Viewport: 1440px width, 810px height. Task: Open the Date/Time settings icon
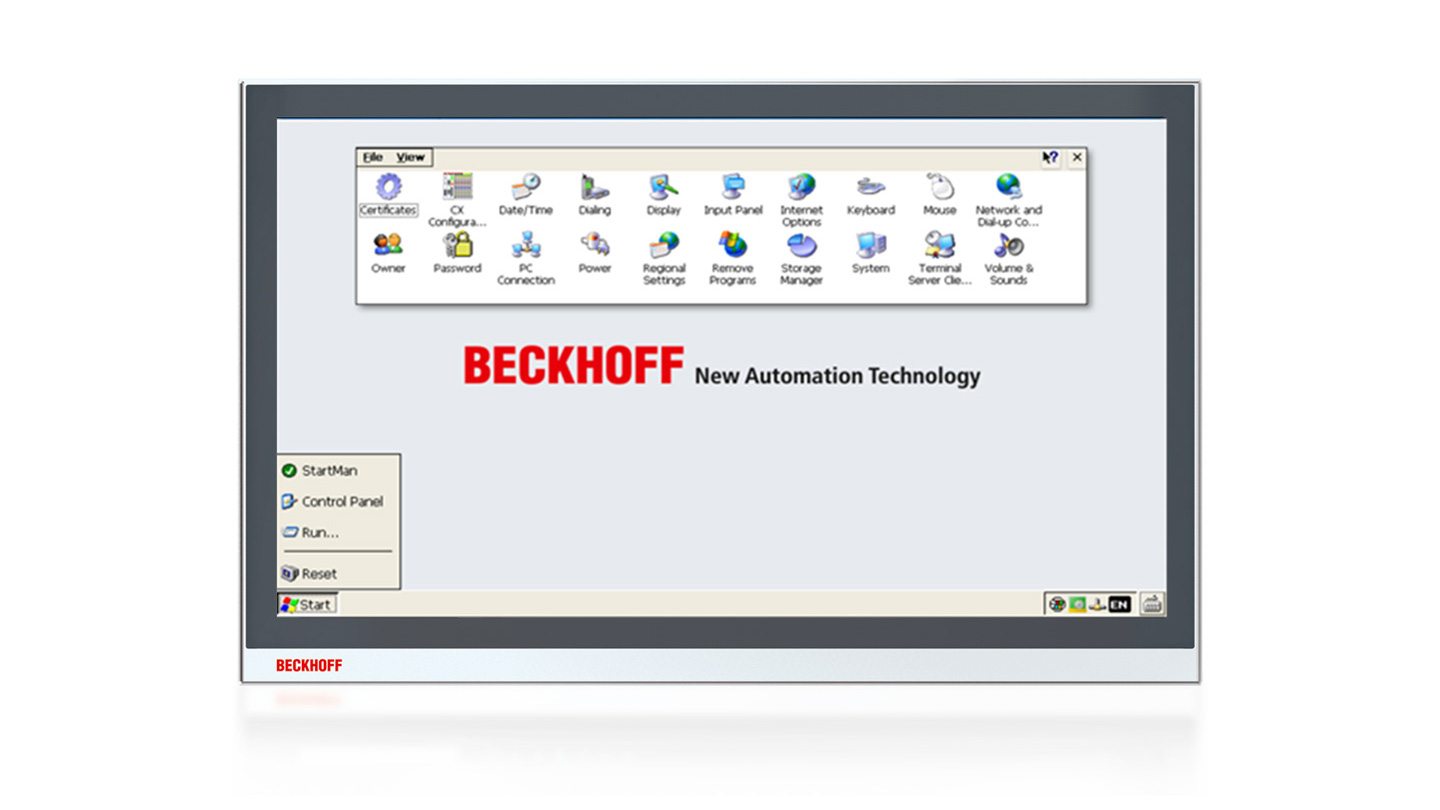(x=526, y=194)
